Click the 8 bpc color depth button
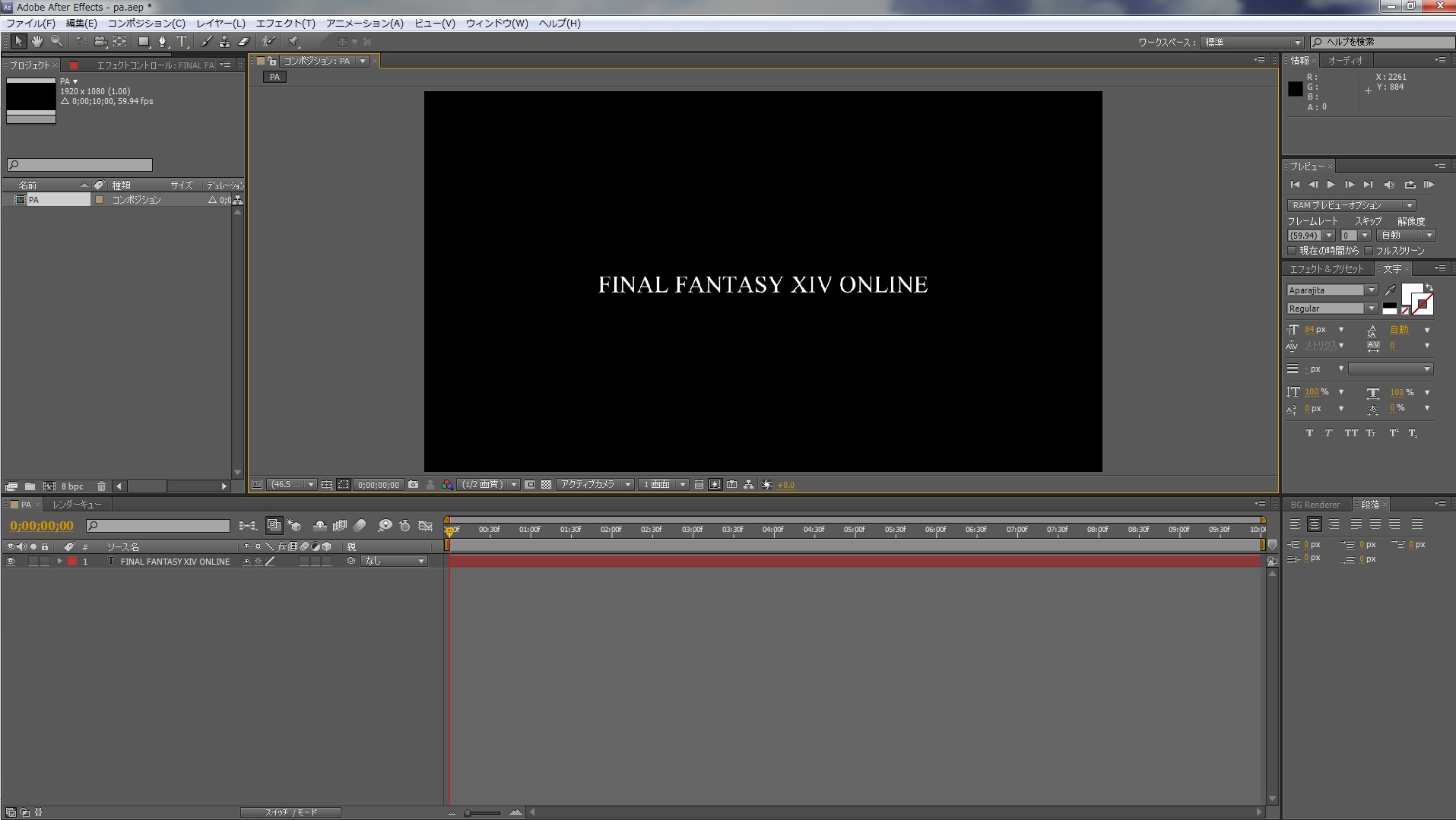 (72, 486)
